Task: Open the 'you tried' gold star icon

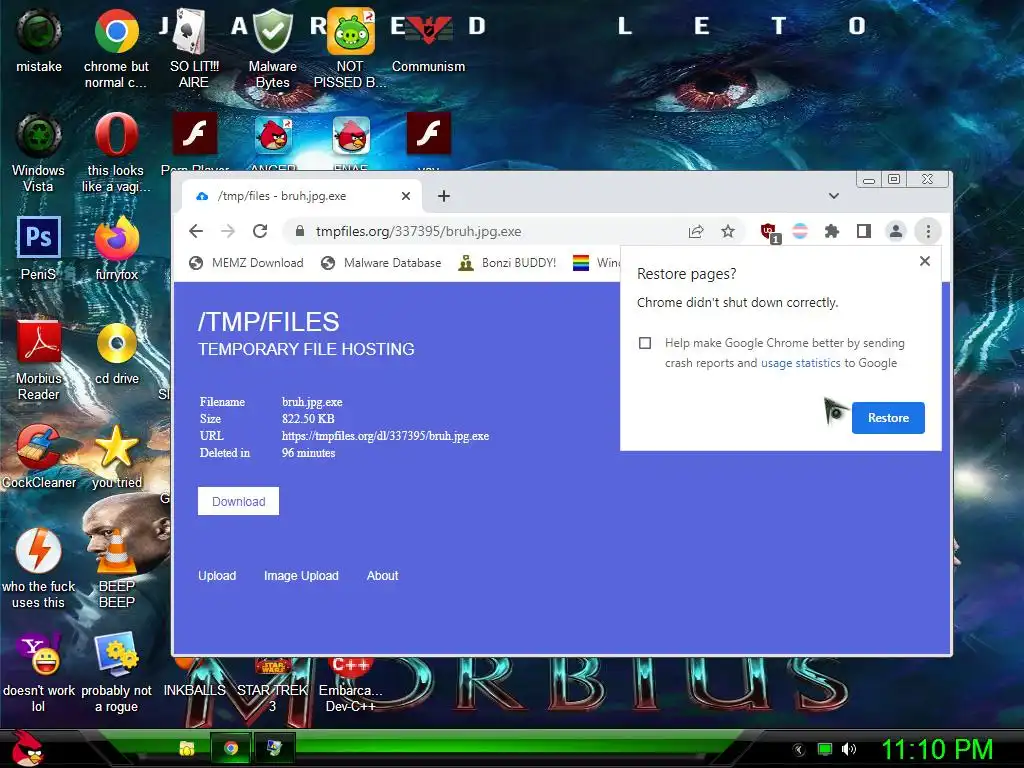Action: point(117,456)
